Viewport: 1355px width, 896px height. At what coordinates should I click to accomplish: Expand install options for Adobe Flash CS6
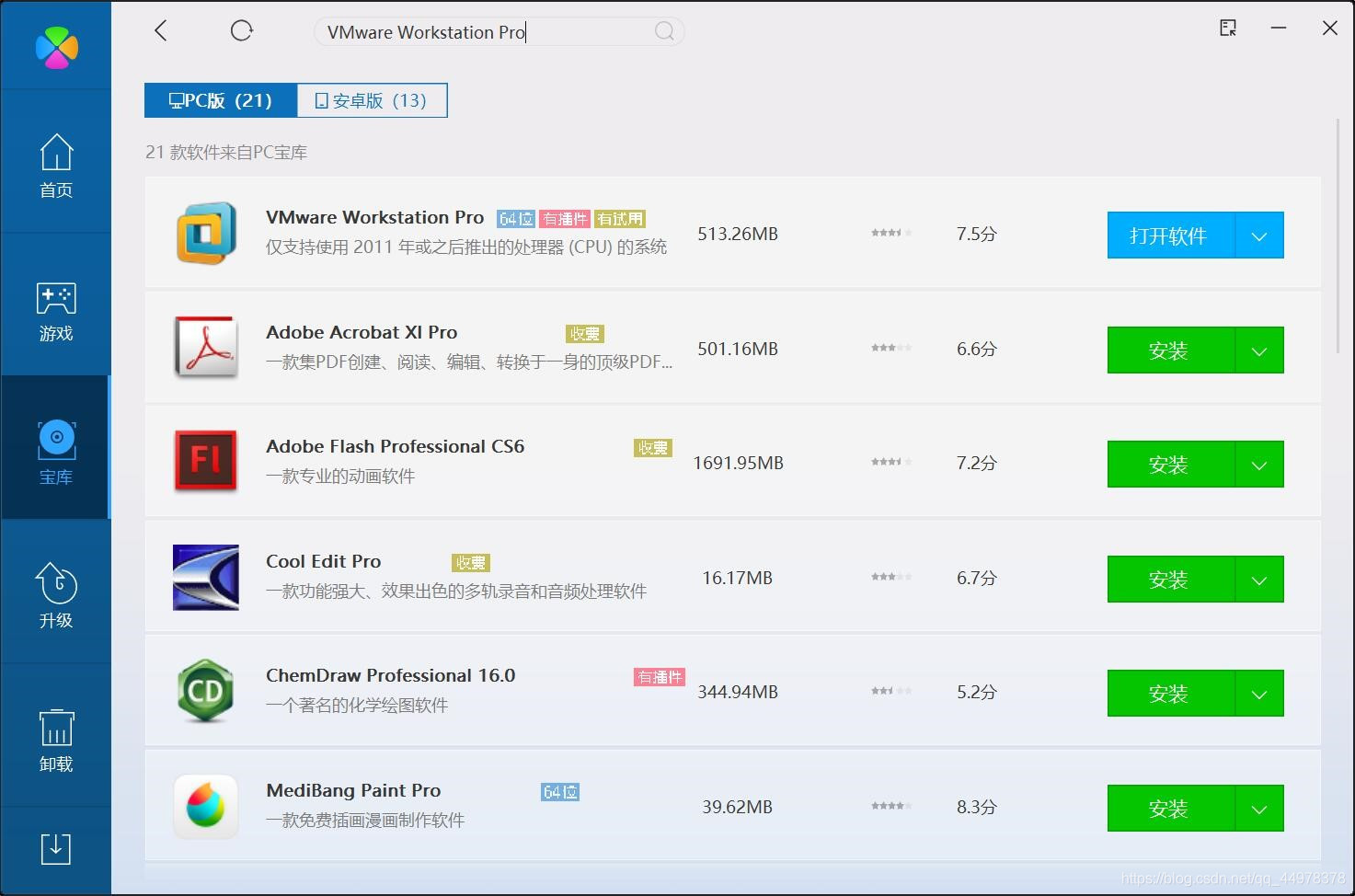coord(1259,465)
